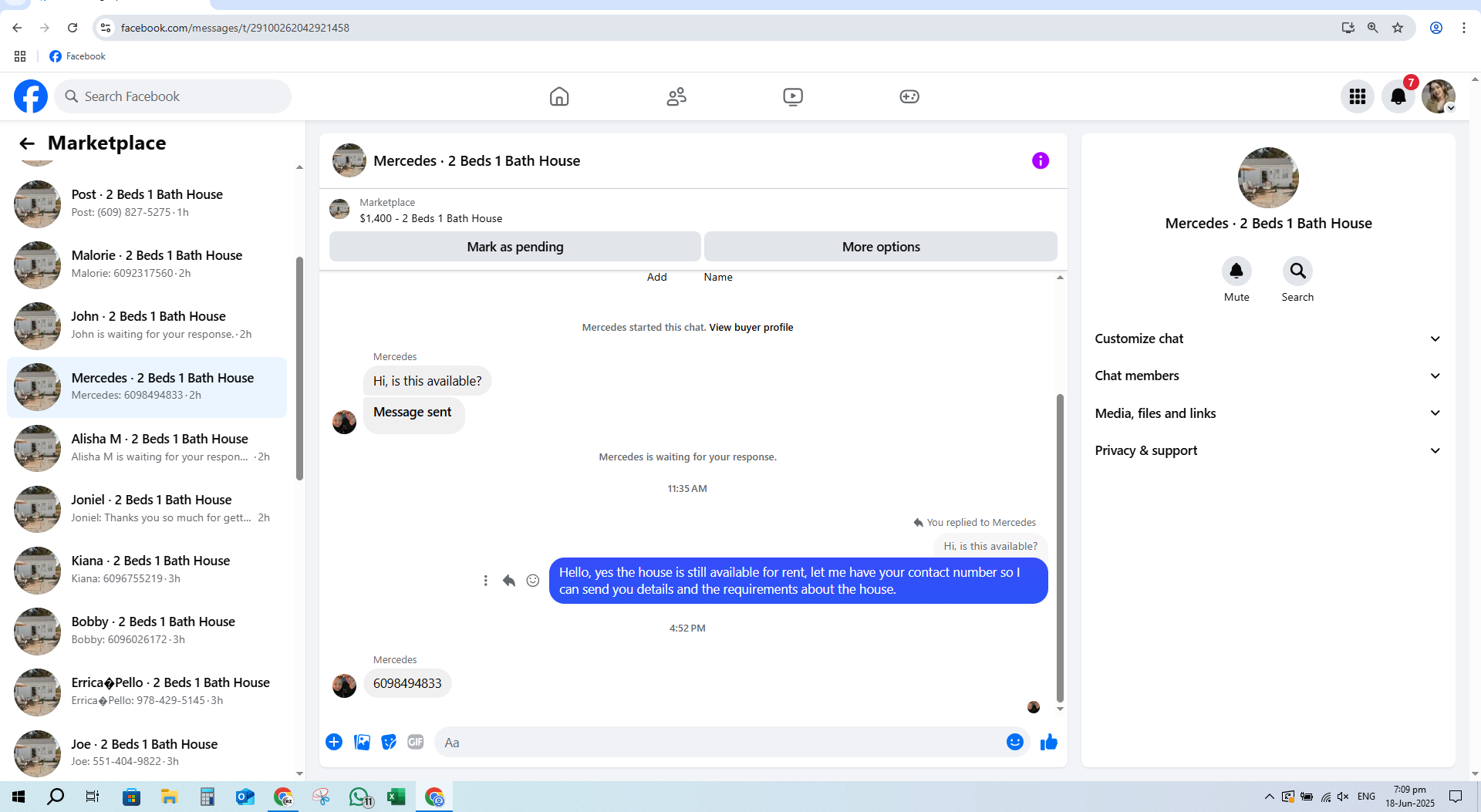
Task: Open the Video (Watch) icon
Action: 793,96
